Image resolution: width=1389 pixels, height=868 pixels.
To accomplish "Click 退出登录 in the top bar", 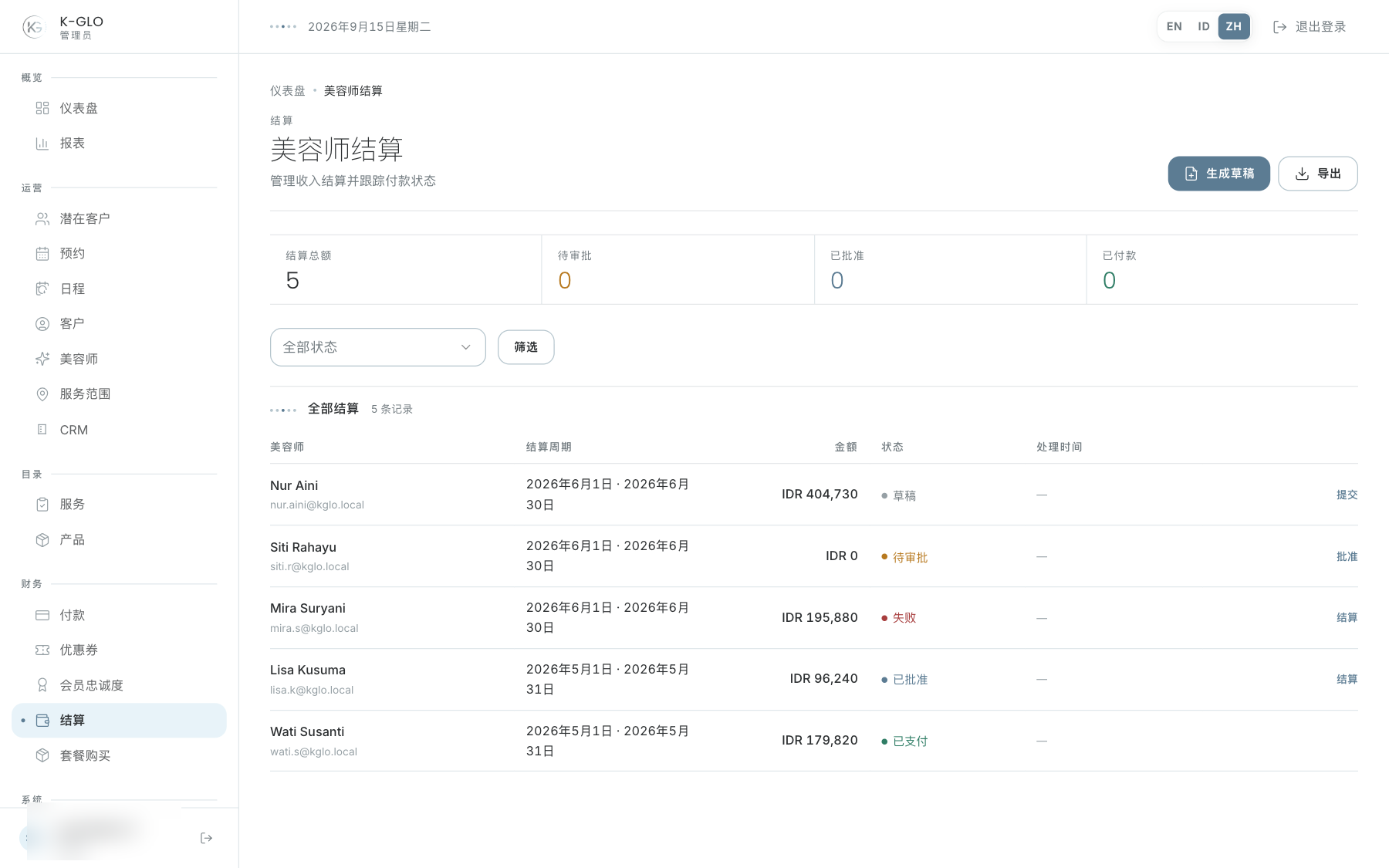I will [1310, 27].
